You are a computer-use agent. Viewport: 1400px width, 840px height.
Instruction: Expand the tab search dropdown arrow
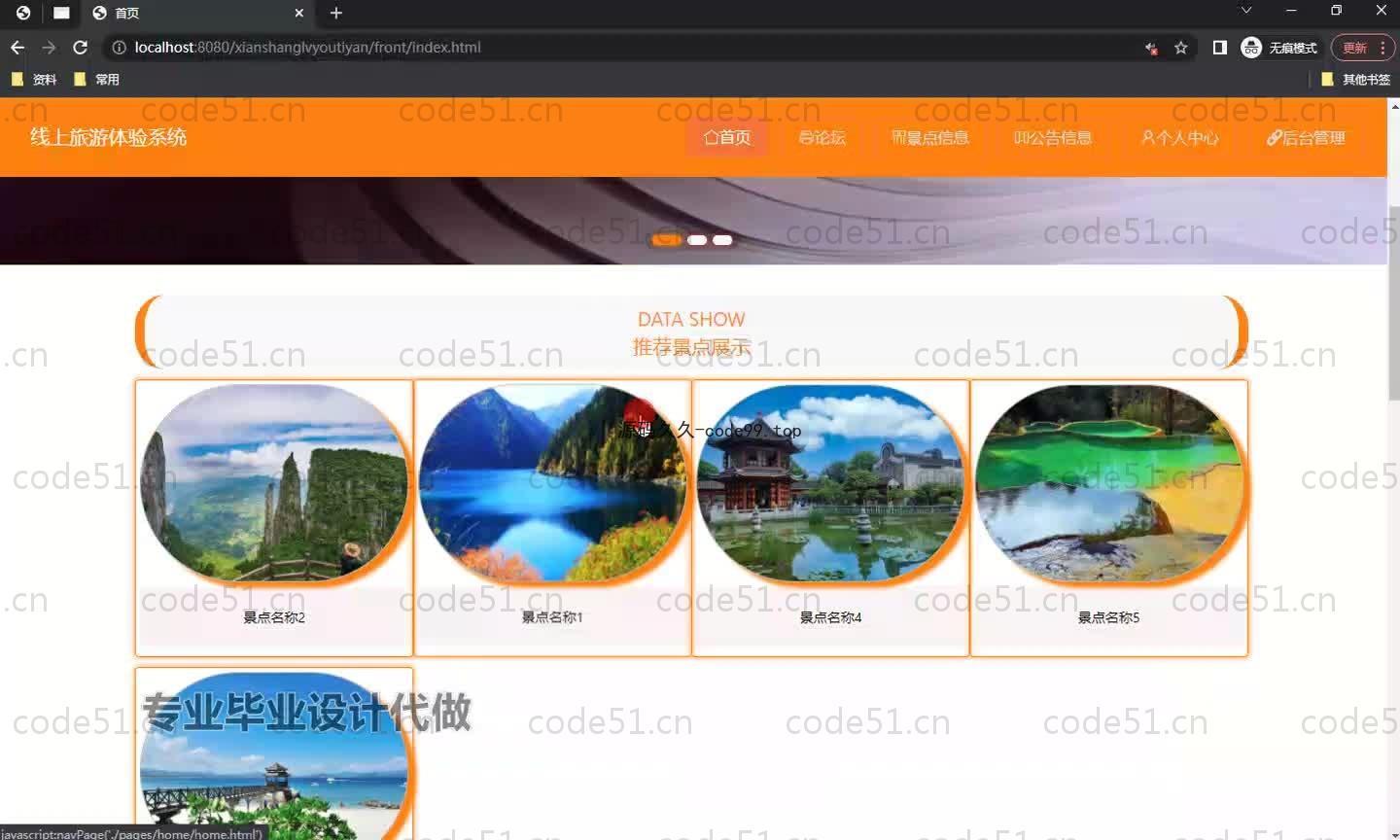coord(1245,10)
